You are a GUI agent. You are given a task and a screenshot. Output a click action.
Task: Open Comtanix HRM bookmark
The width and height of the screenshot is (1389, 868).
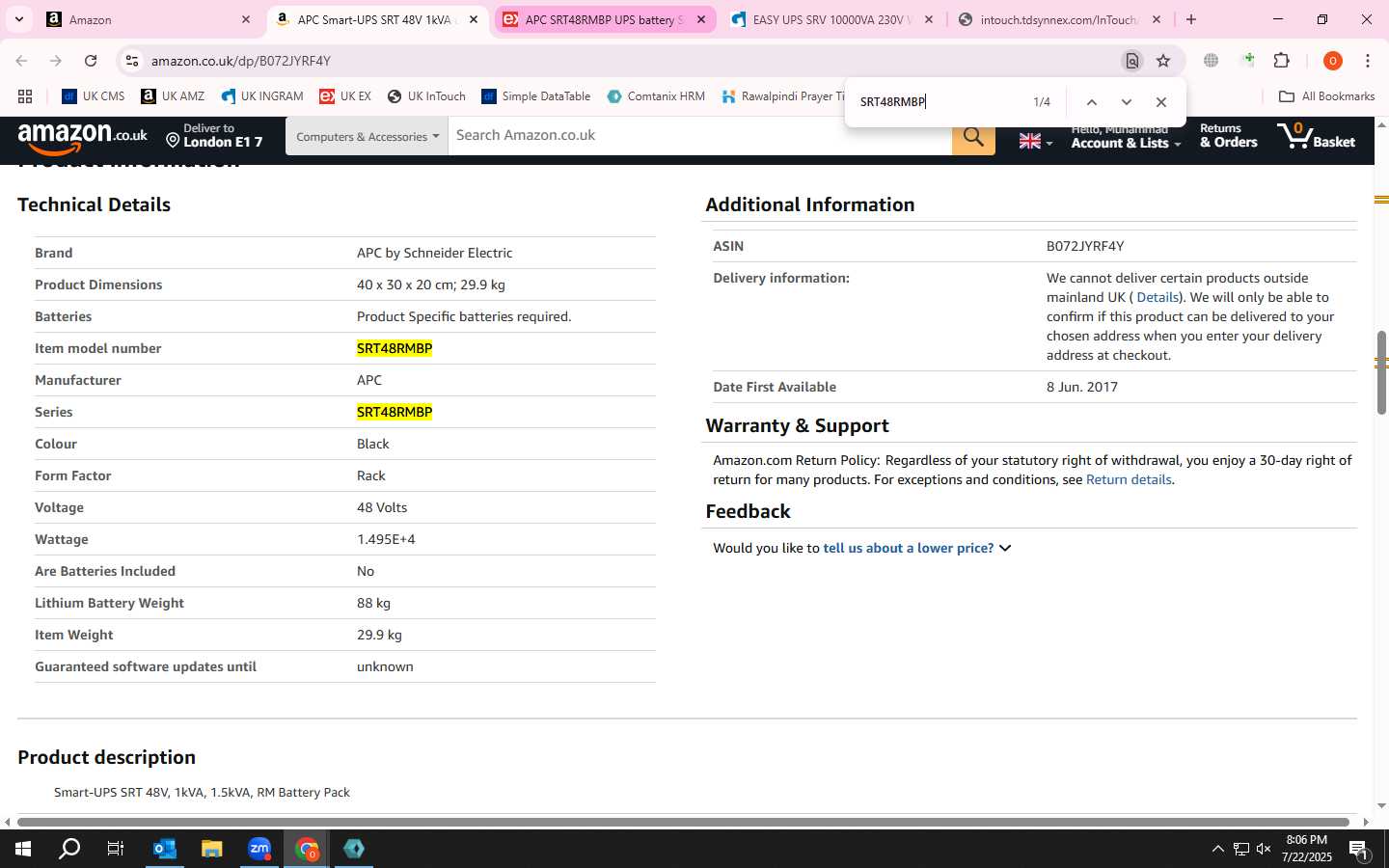pyautogui.click(x=656, y=96)
